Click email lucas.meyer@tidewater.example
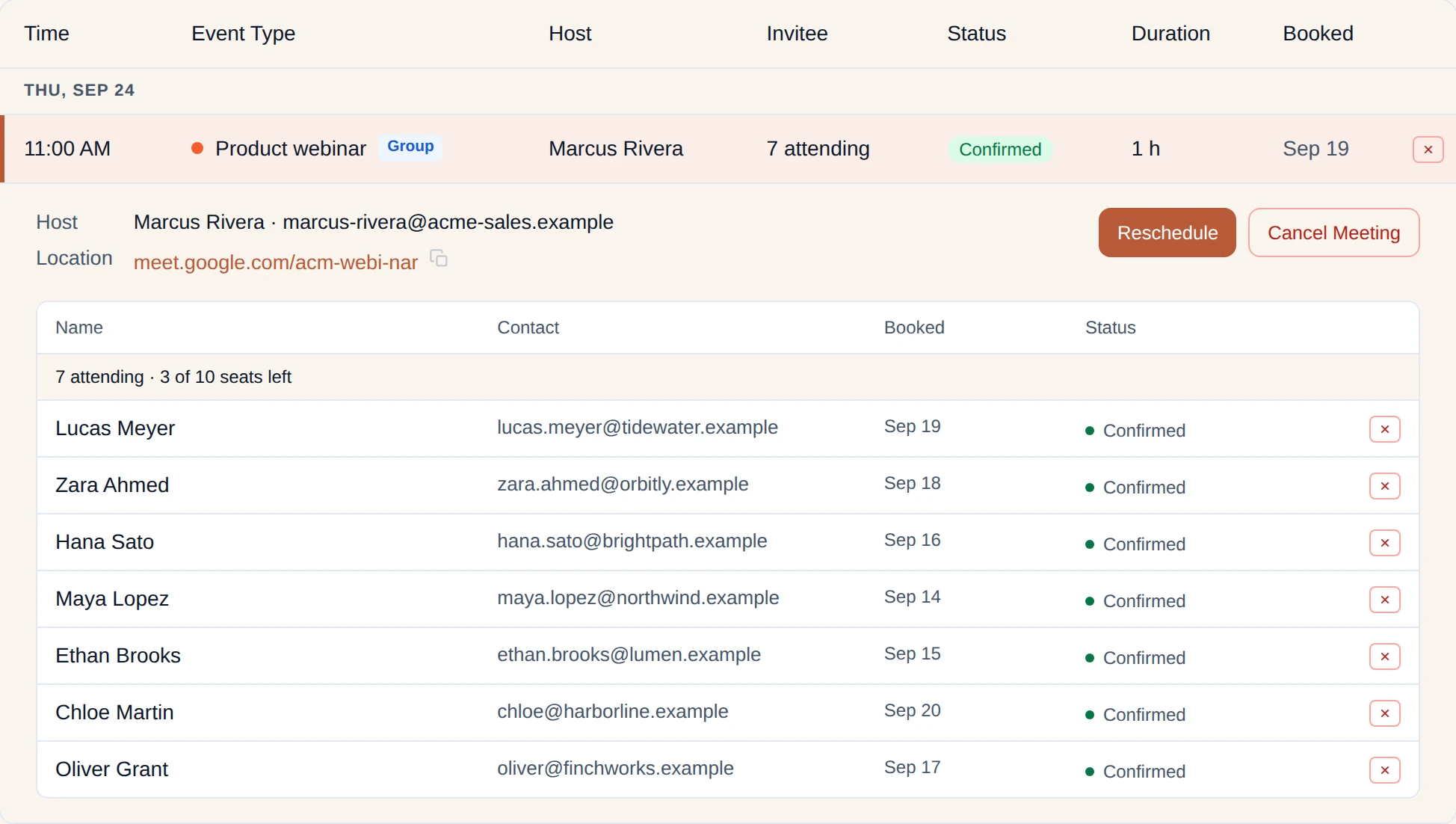The image size is (1456, 824). pyautogui.click(x=638, y=427)
